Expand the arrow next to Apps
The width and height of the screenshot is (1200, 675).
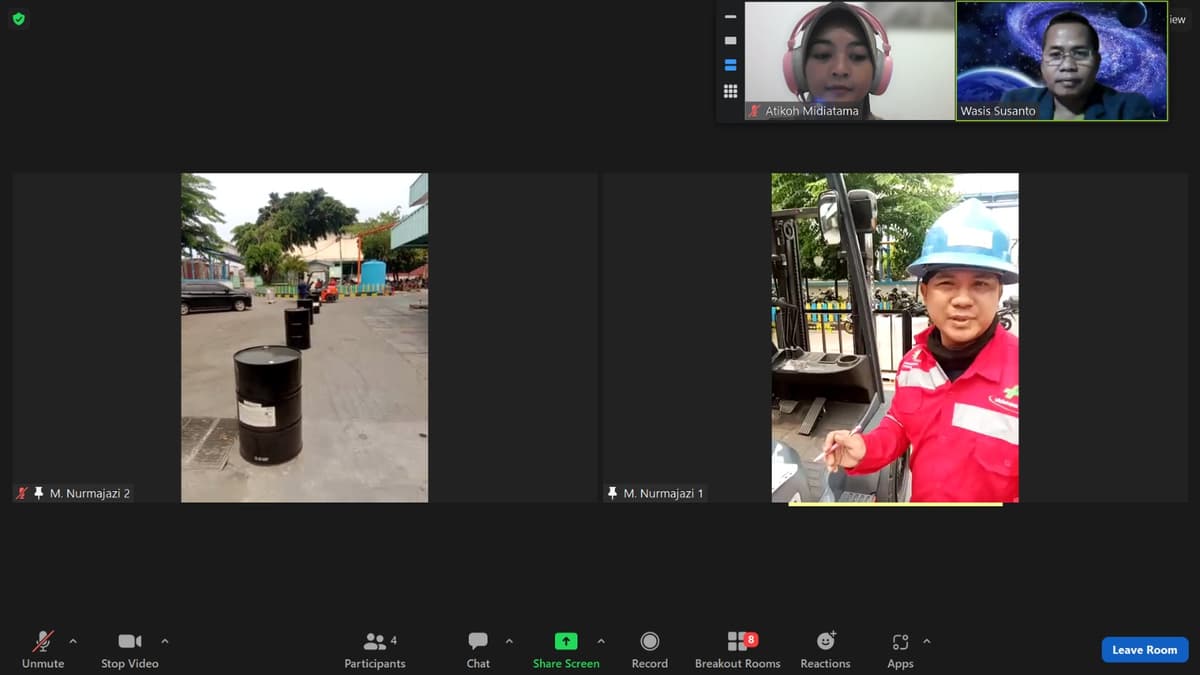(927, 641)
